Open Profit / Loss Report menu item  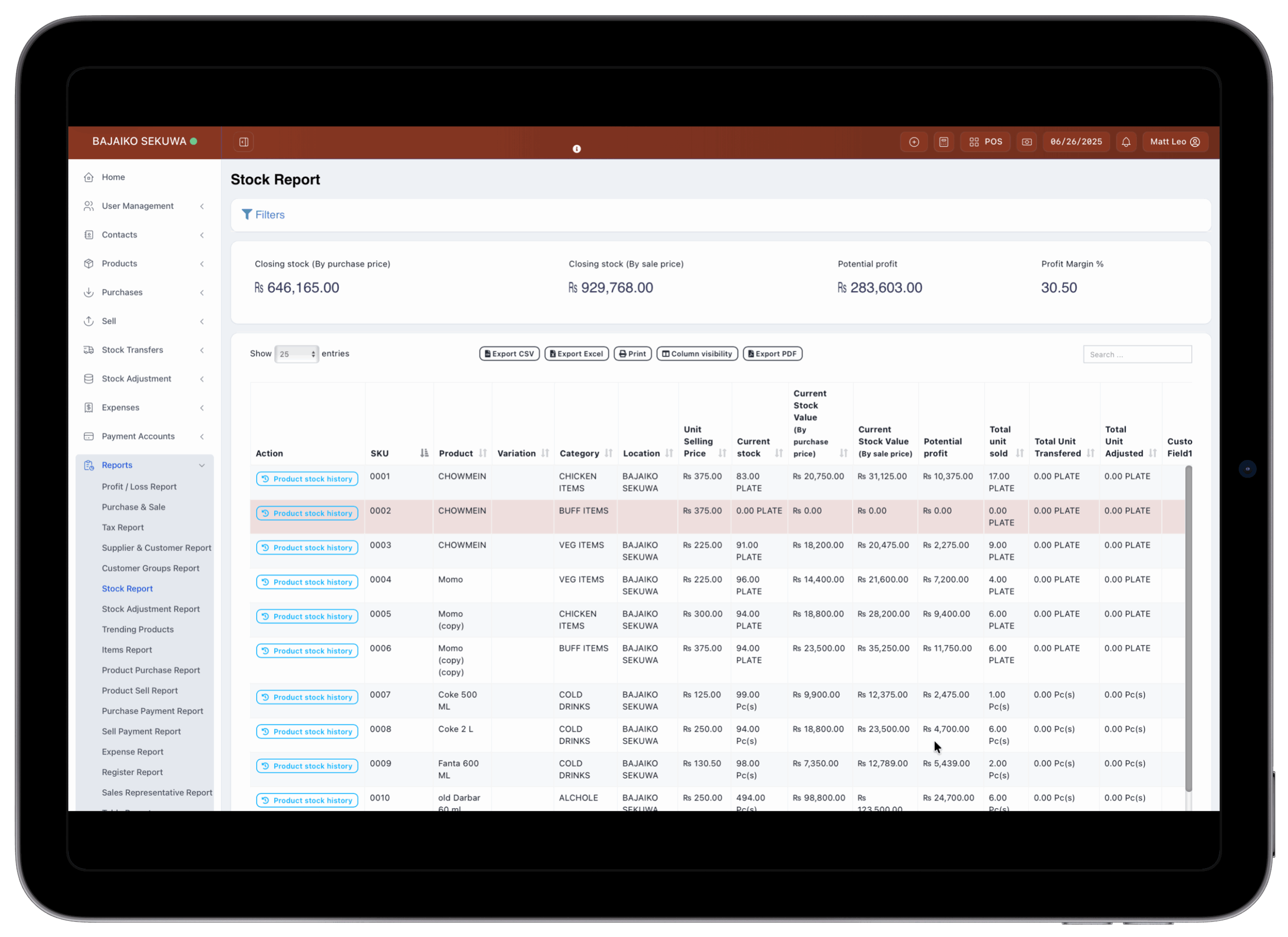[139, 487]
